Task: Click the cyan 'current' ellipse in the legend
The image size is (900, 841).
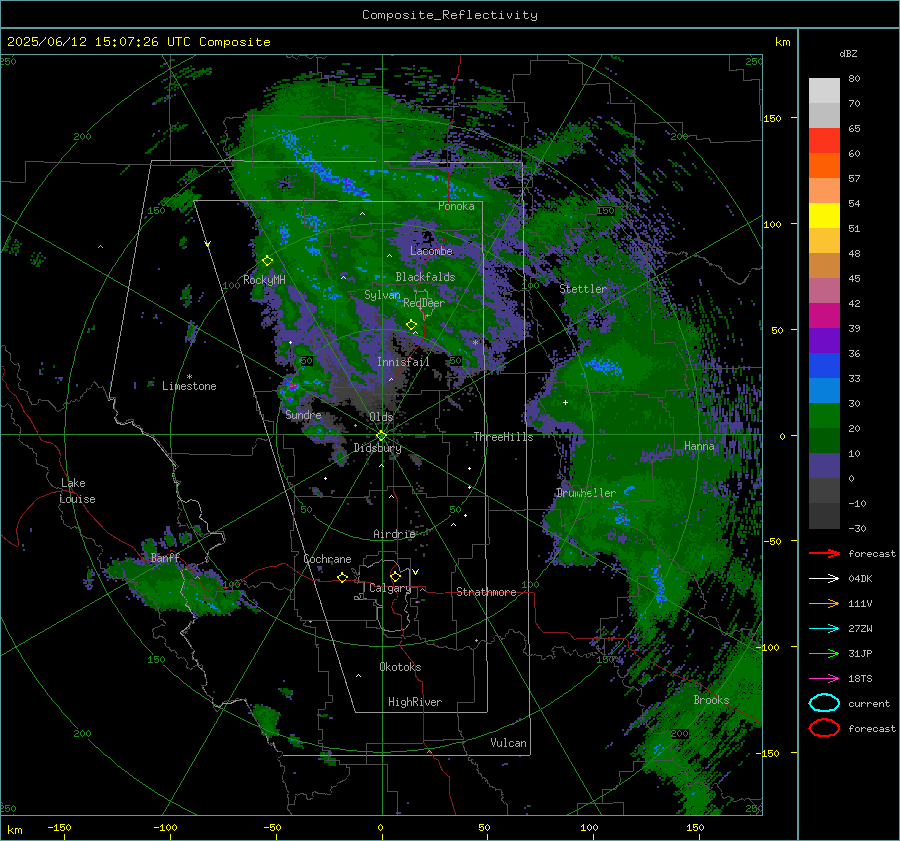Action: [824, 703]
